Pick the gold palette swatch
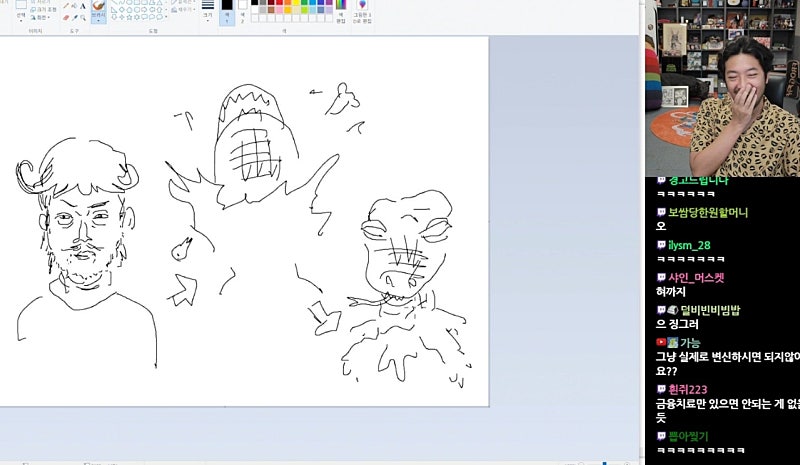 pos(287,10)
